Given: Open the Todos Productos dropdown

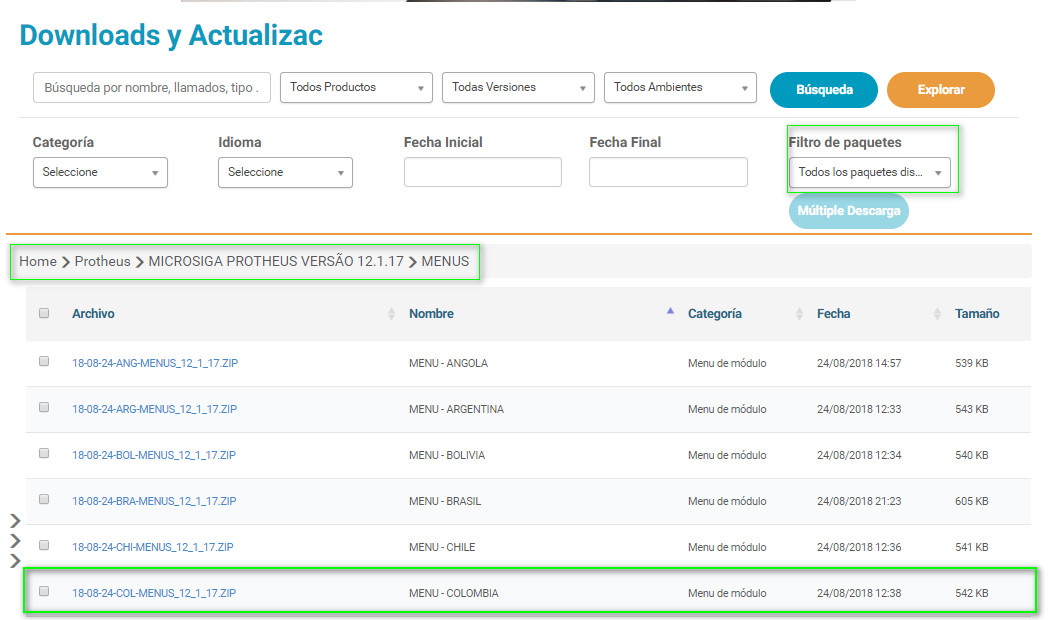Looking at the screenshot, I should click(x=356, y=88).
